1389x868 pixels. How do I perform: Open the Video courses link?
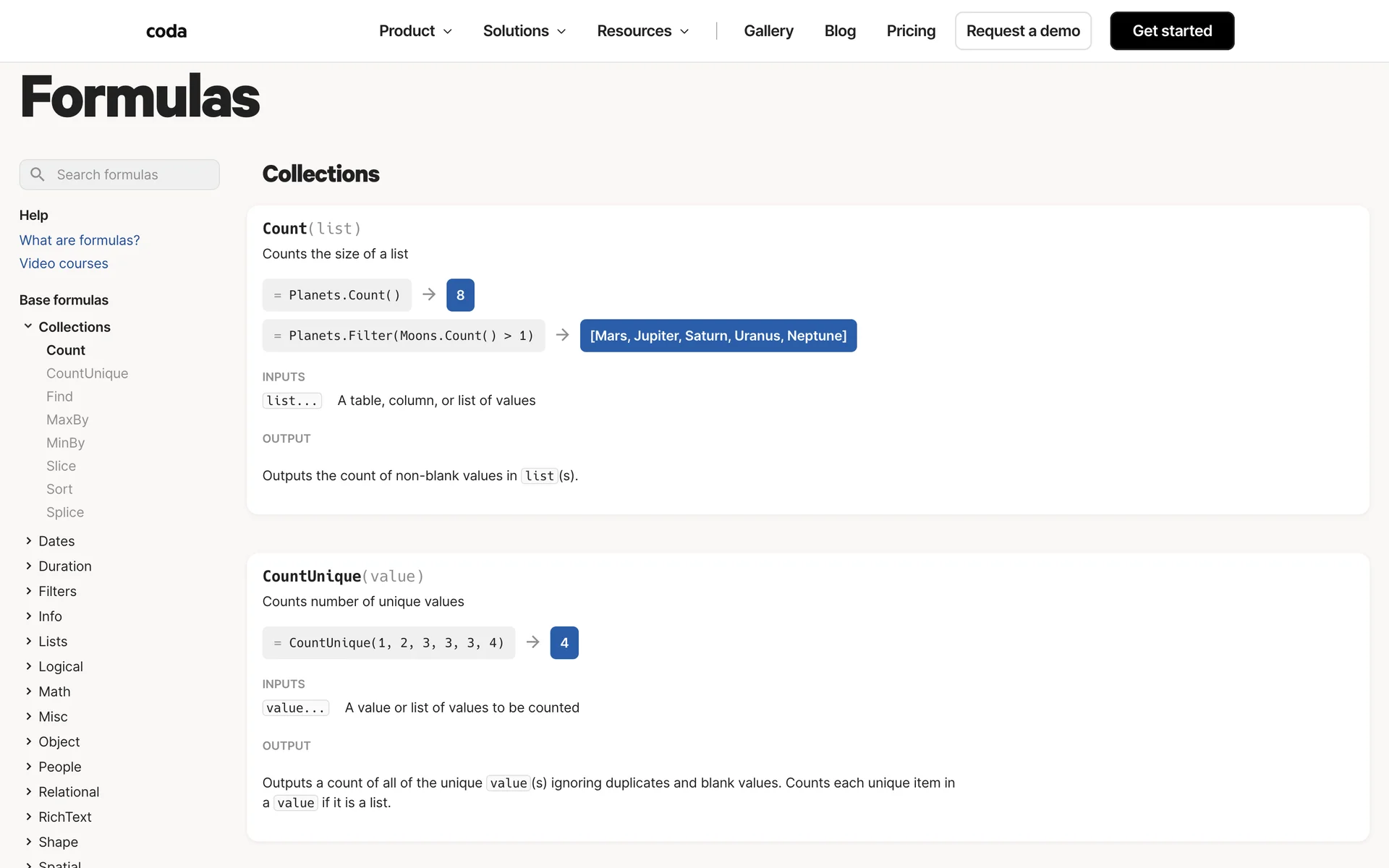tap(64, 263)
